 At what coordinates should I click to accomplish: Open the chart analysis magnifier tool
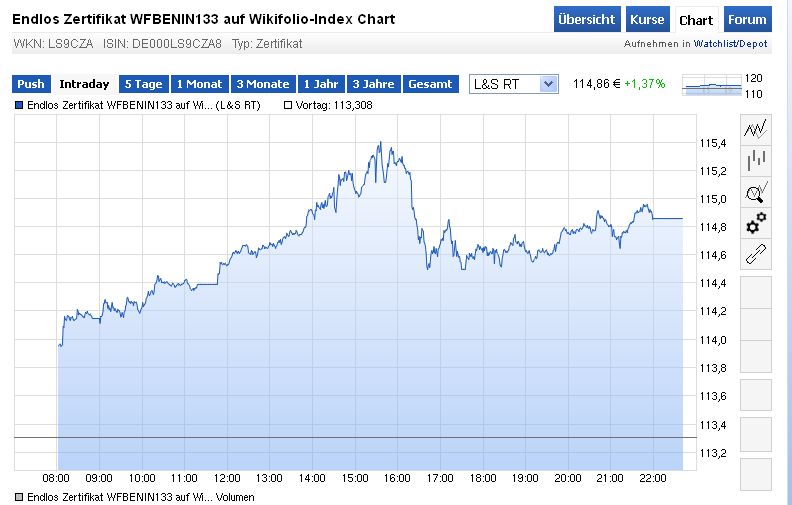[756, 191]
